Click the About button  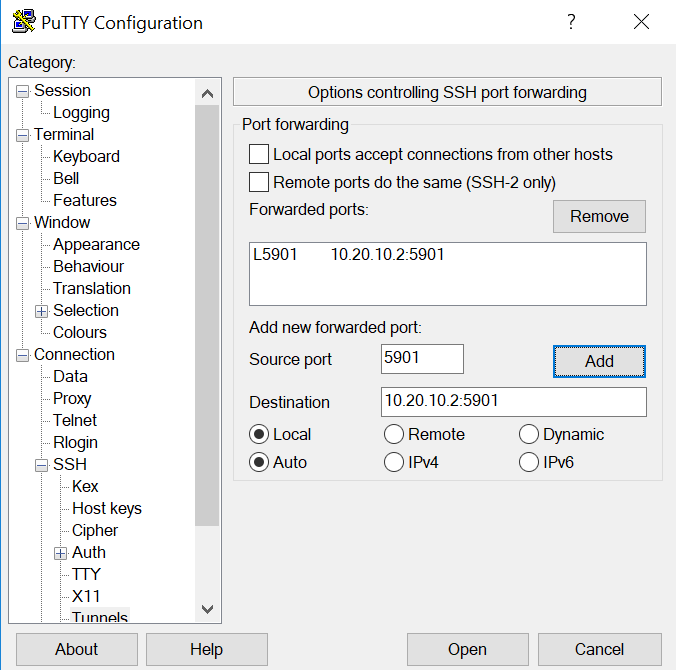(77, 649)
